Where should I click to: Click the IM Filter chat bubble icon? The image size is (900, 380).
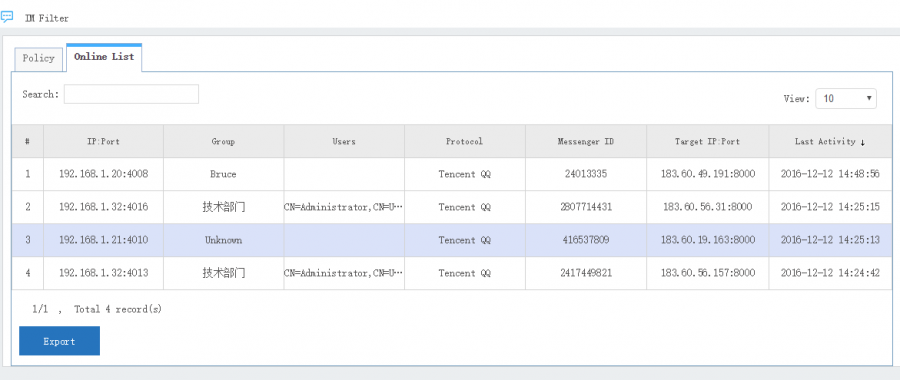tap(7, 17)
